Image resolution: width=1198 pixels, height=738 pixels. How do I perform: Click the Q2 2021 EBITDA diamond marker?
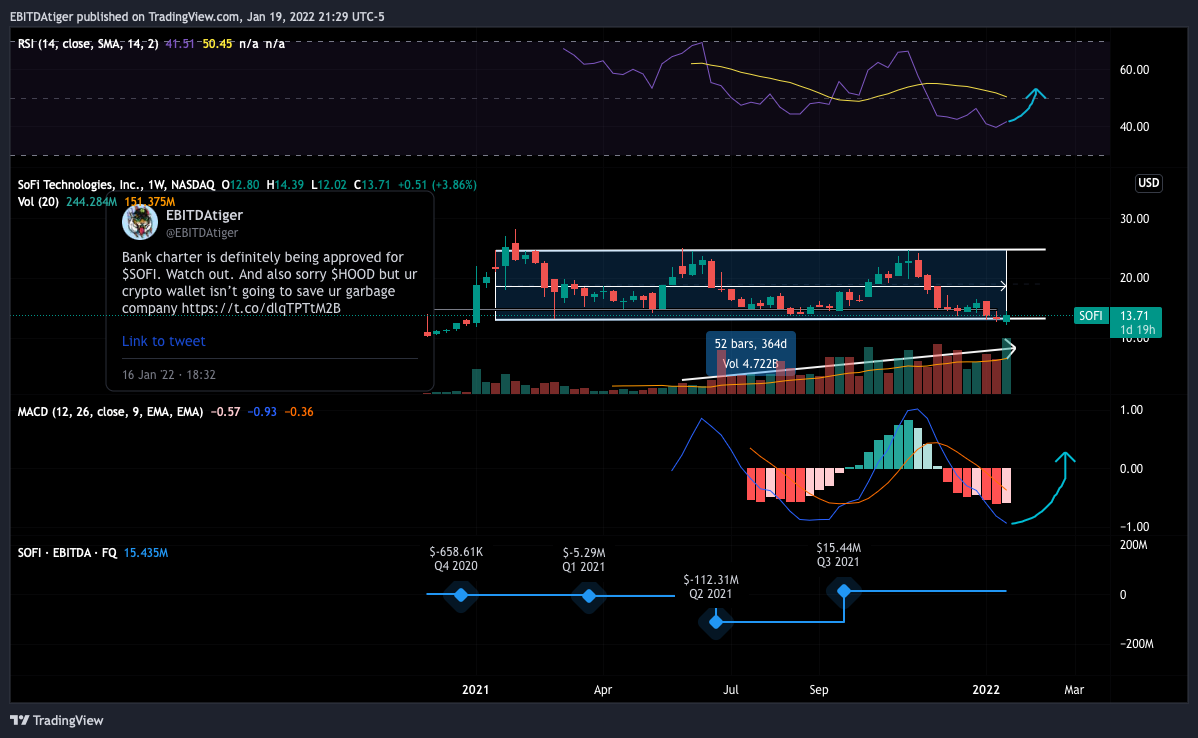click(x=716, y=622)
